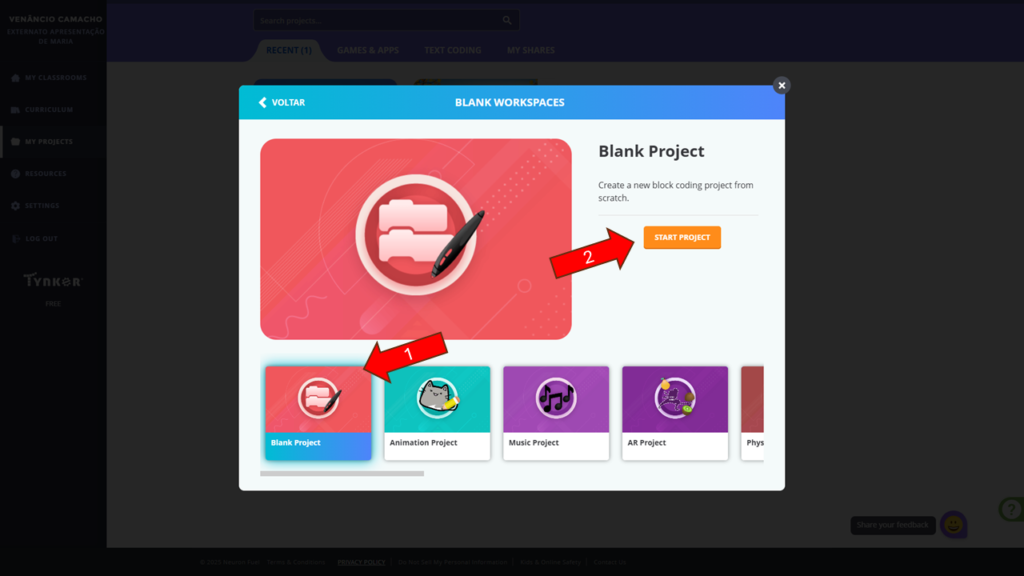Screen dimensions: 1024x576
Task: Switch to the Games & Apps tab
Action: coord(368,50)
